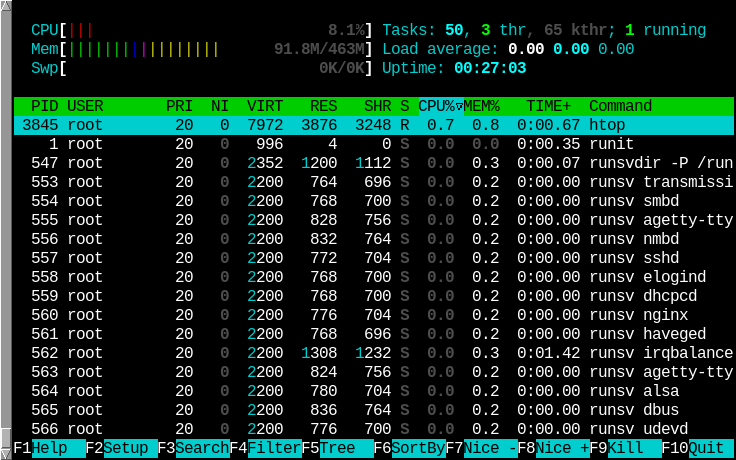Choose the F9 Kill bar item
Image resolution: width=736 pixels, height=460 pixels.
coord(626,448)
